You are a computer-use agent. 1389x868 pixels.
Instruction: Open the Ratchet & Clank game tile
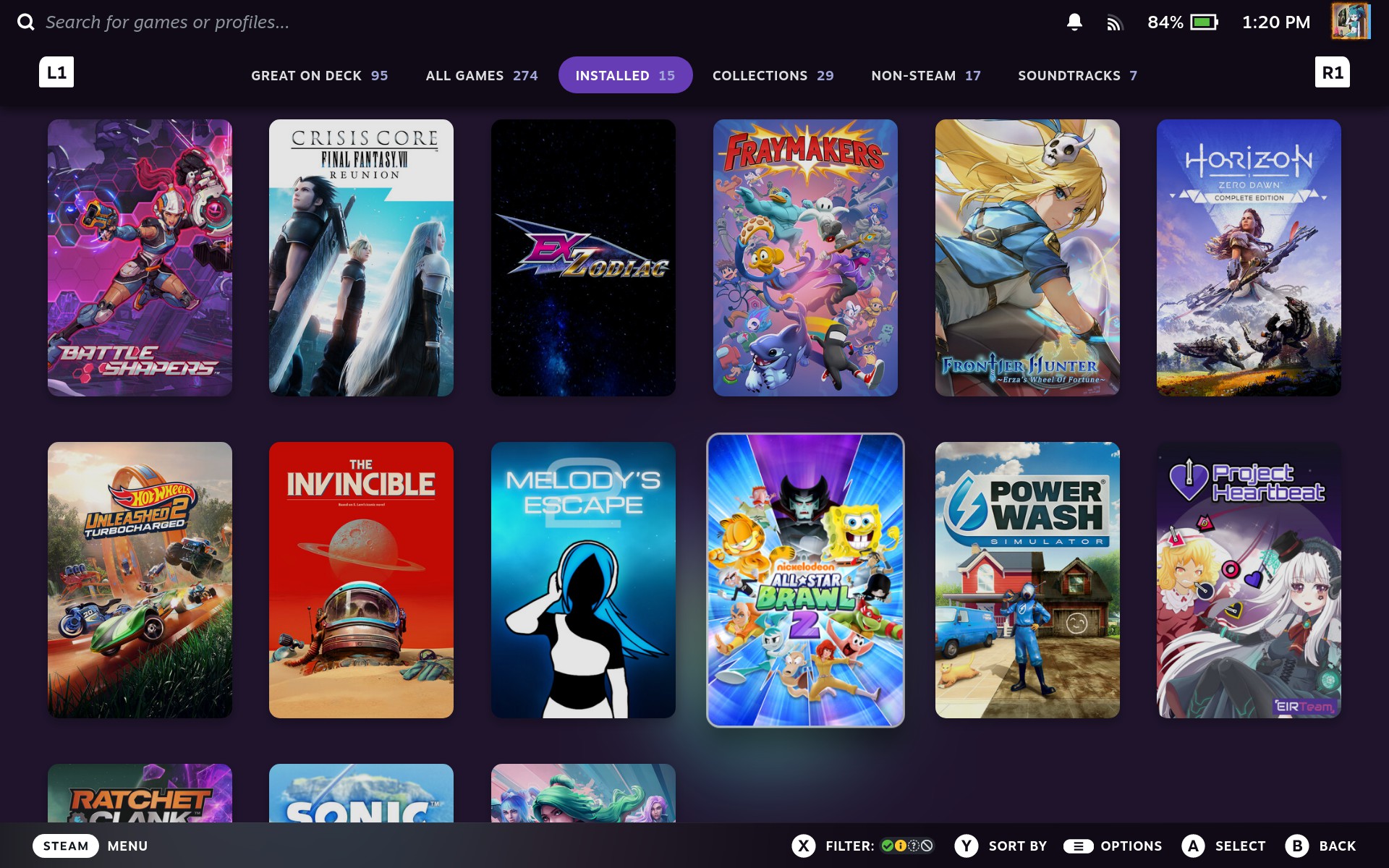pyautogui.click(x=140, y=793)
